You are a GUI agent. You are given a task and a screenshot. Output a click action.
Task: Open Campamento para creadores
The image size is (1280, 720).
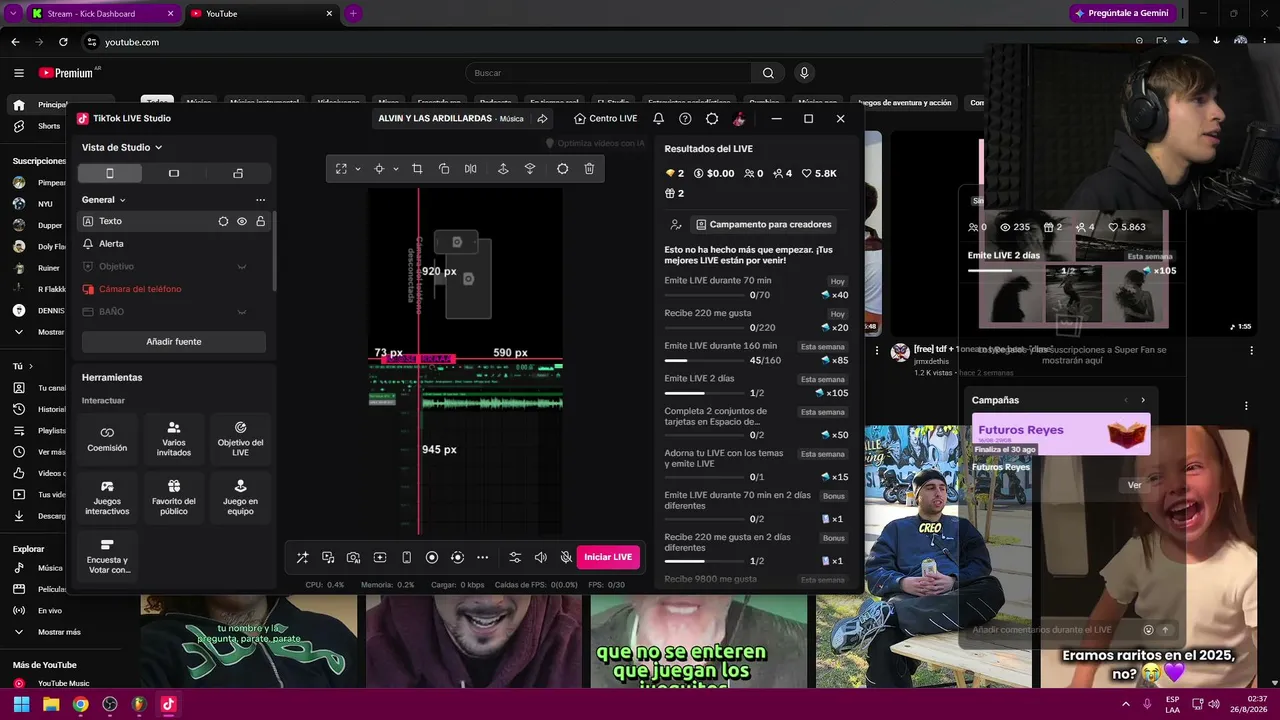click(x=764, y=225)
